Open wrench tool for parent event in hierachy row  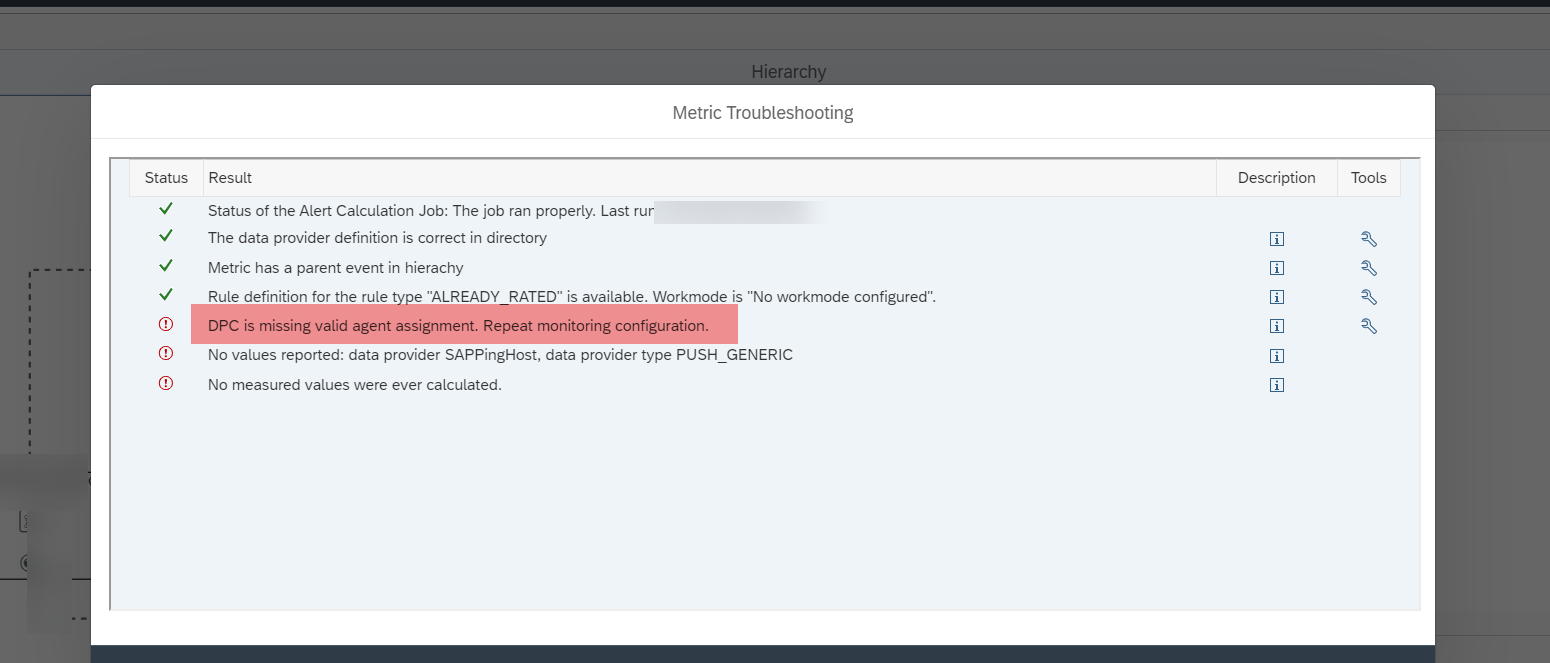point(1369,268)
